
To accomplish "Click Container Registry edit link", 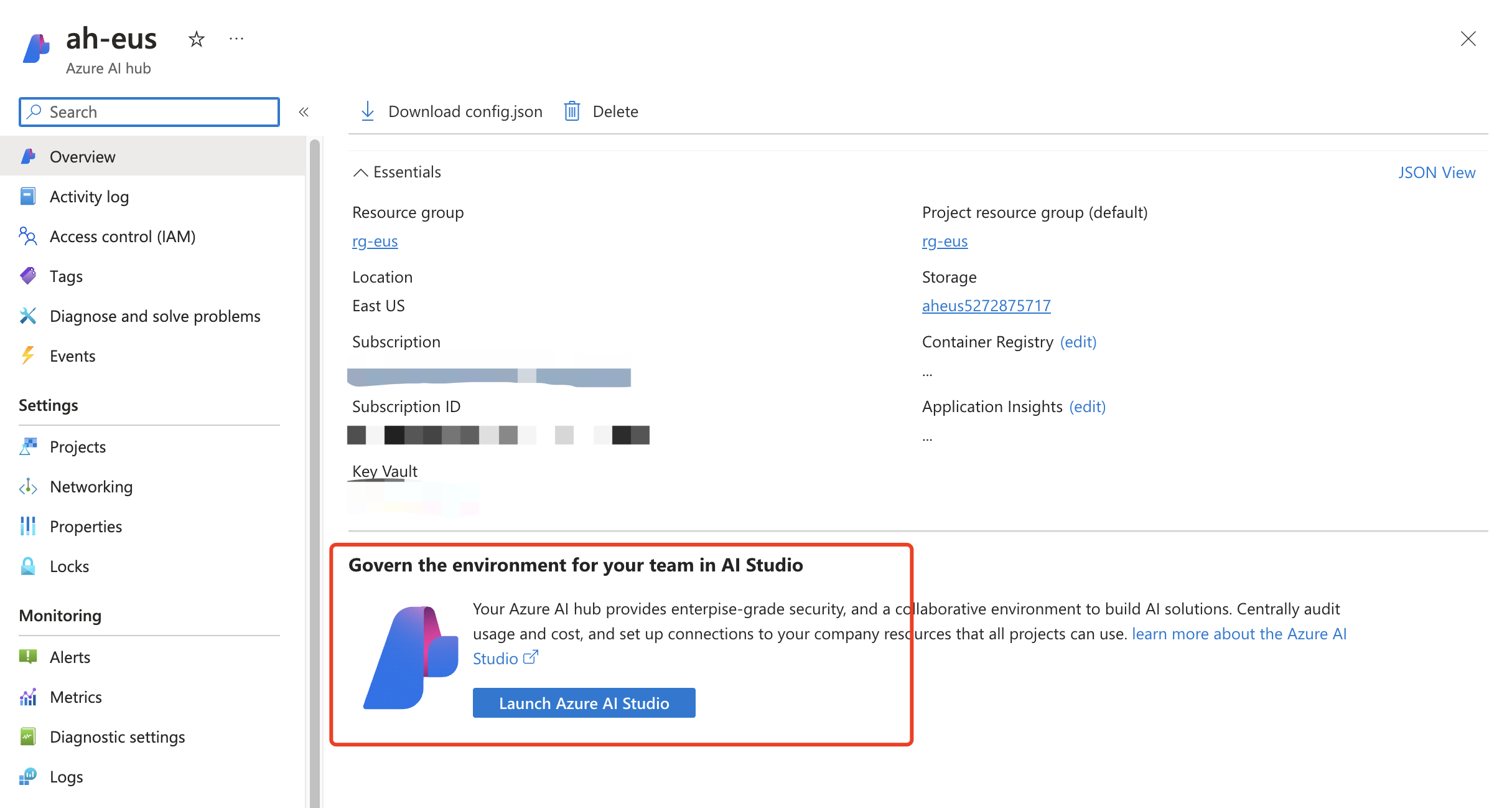I will pos(1080,341).
